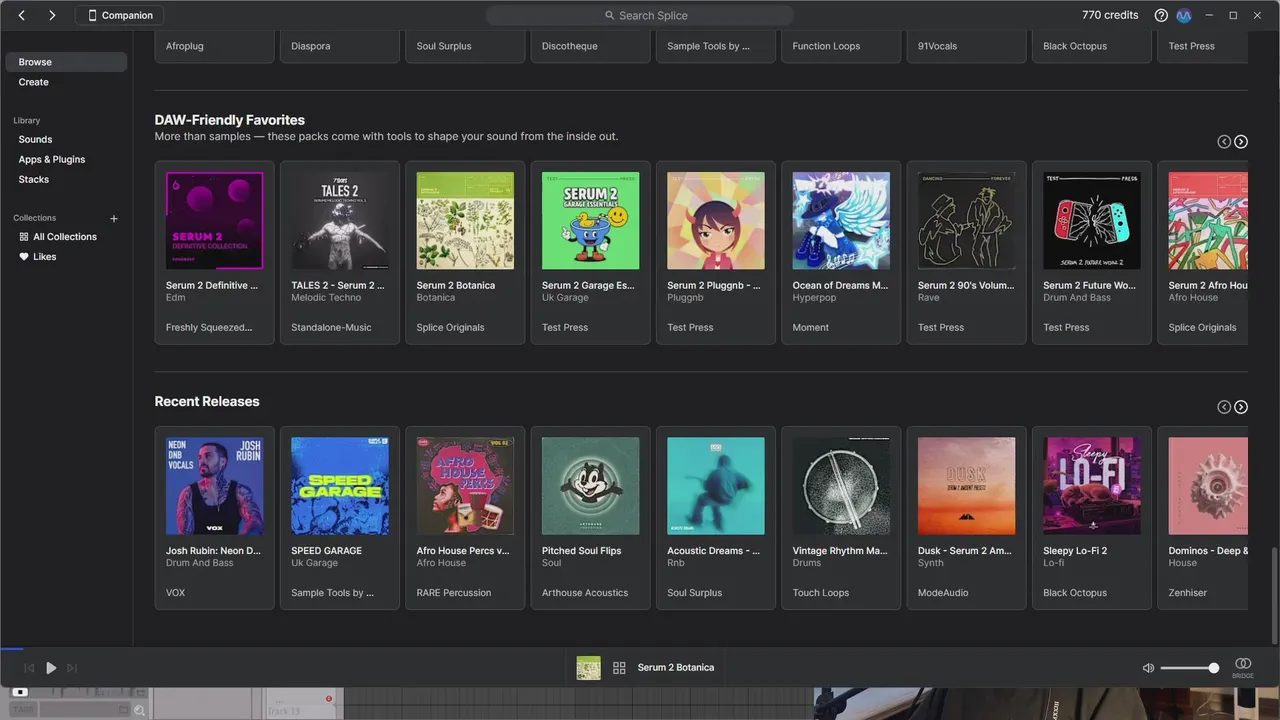Viewport: 1280px width, 720px height.
Task: Click the vertical page scrollbar
Action: (x=1273, y=596)
